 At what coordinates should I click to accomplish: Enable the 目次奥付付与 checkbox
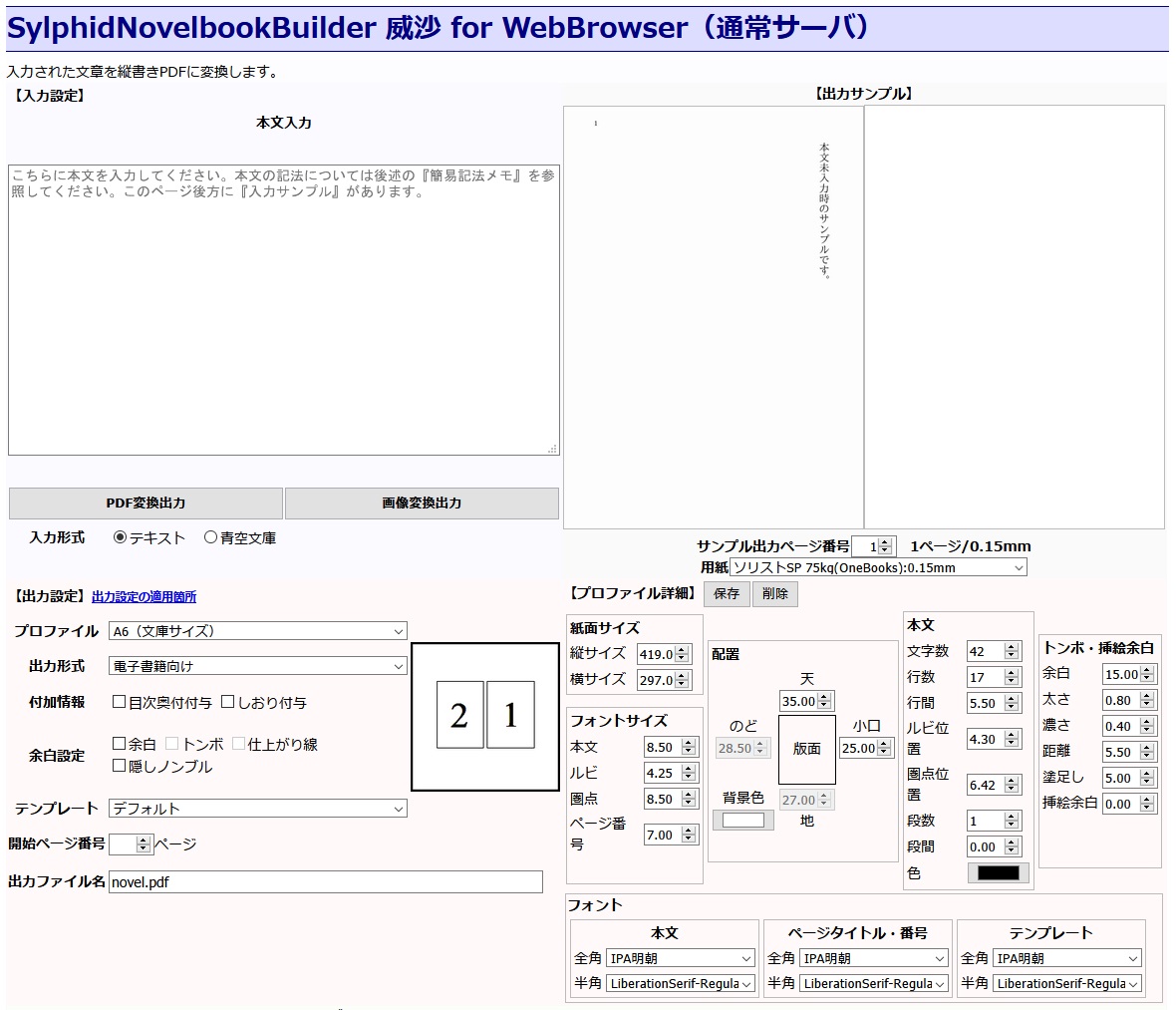pyautogui.click(x=120, y=702)
